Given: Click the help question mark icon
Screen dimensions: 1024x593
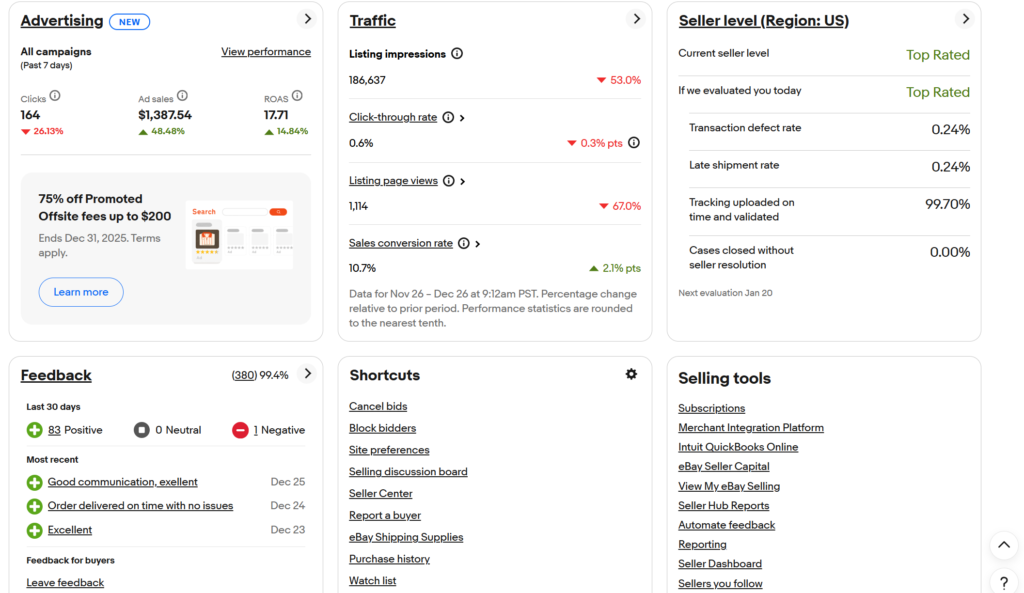Looking at the screenshot, I should (x=1004, y=582).
